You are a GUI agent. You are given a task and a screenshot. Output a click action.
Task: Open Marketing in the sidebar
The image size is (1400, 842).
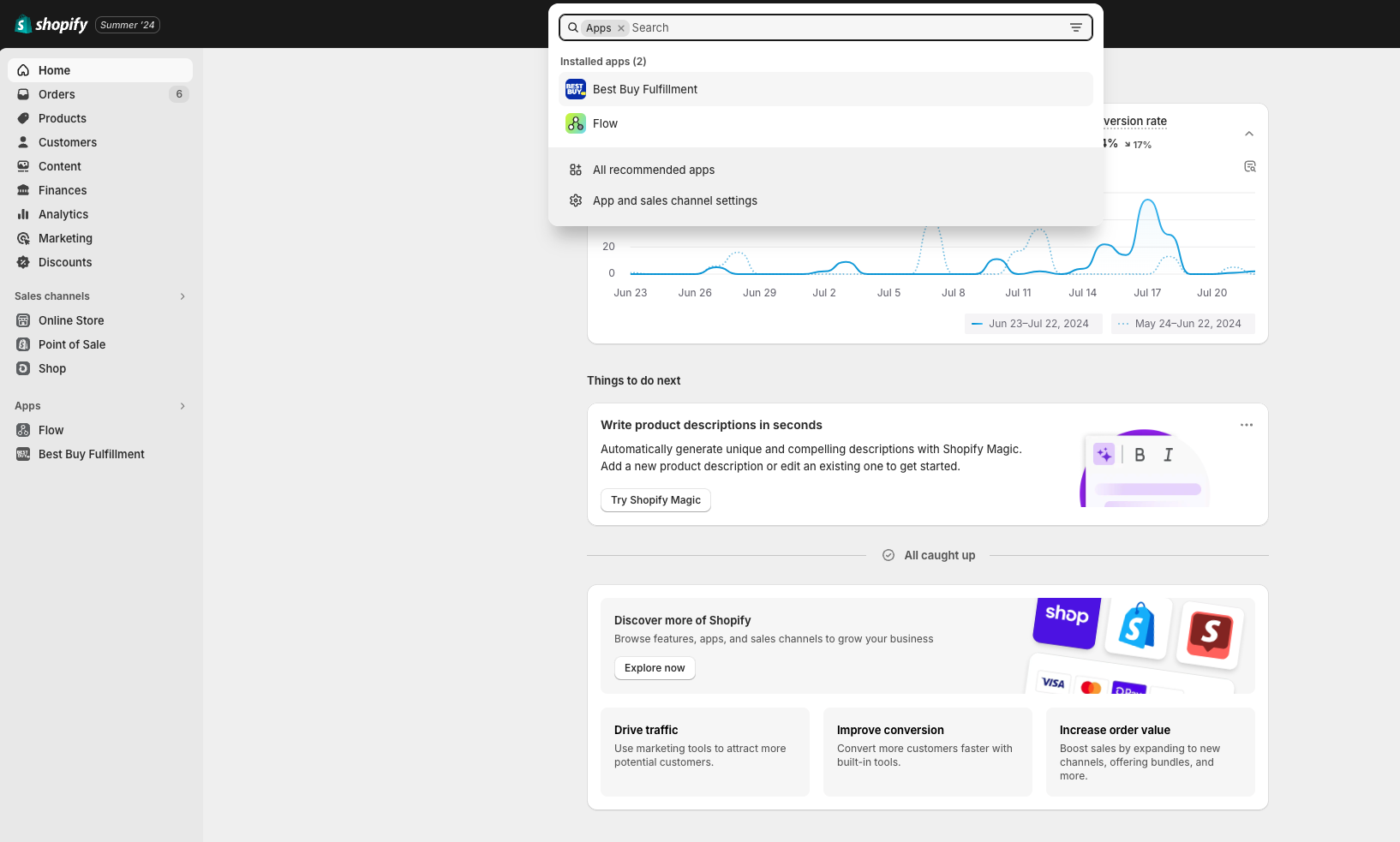(100, 238)
